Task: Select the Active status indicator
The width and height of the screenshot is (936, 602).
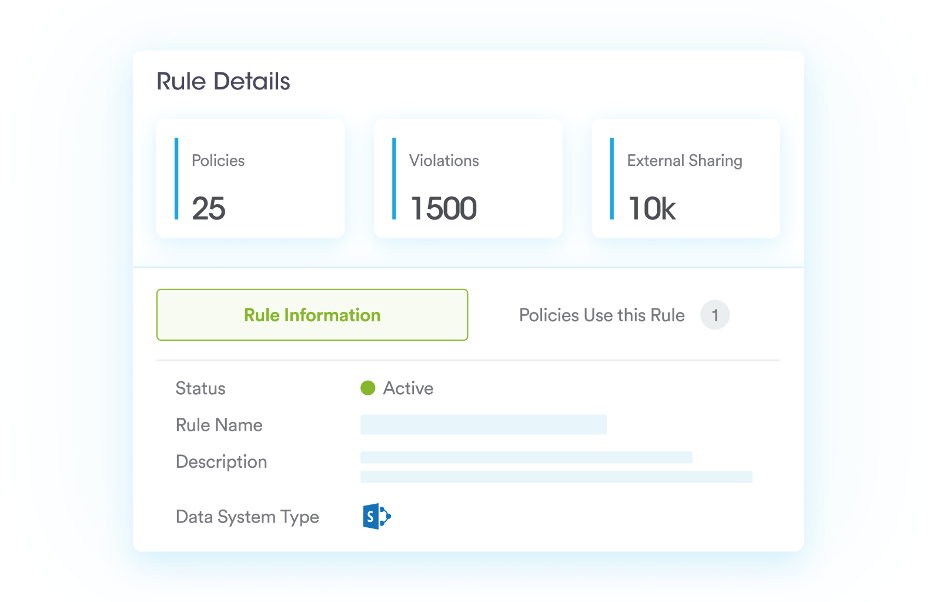Action: [x=369, y=388]
